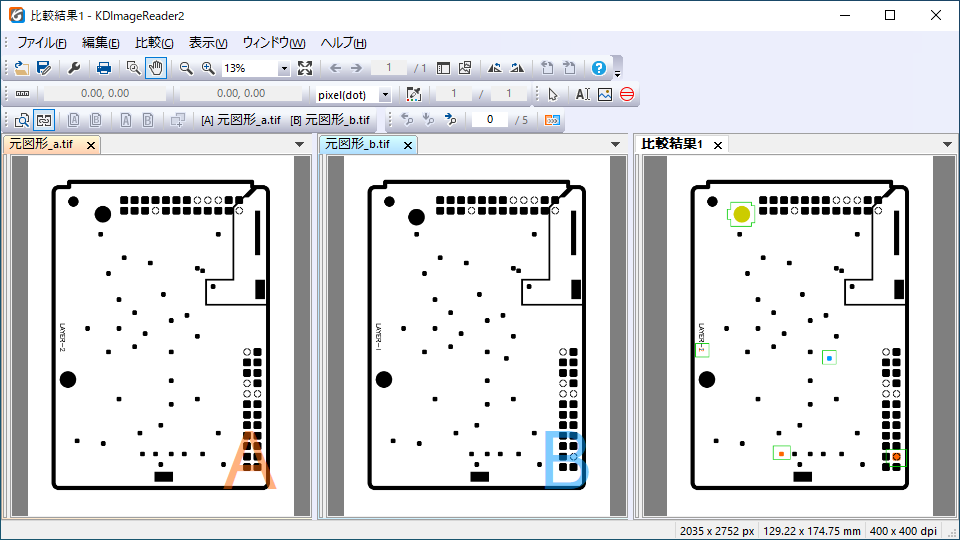The width and height of the screenshot is (960, 540).
Task: Click the zoom out magnifier icon
Action: 186,68
